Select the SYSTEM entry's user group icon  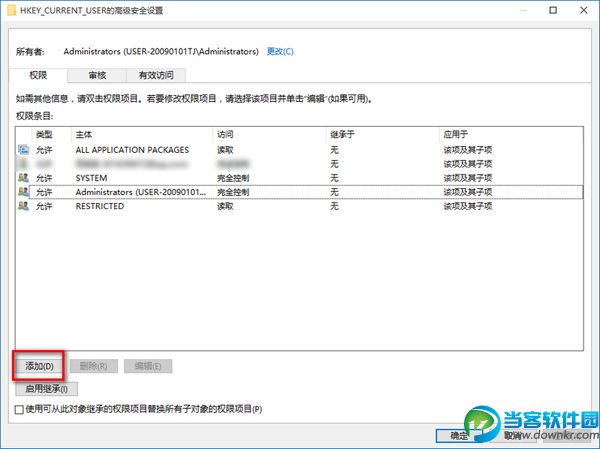tap(23, 178)
